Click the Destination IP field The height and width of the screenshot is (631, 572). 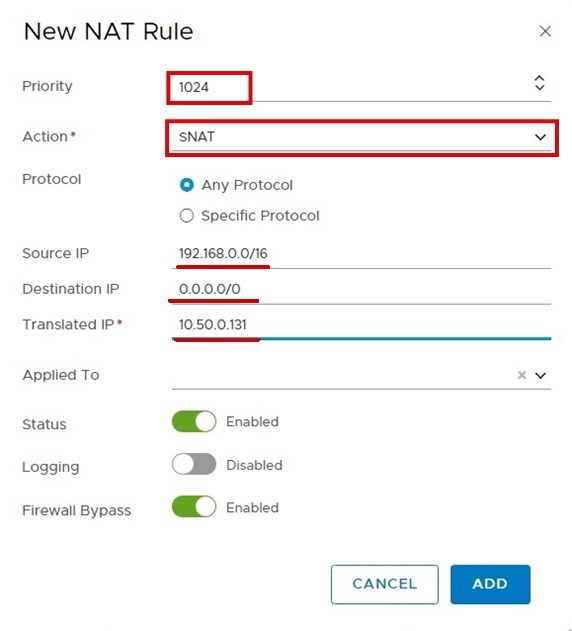[x=361, y=289]
